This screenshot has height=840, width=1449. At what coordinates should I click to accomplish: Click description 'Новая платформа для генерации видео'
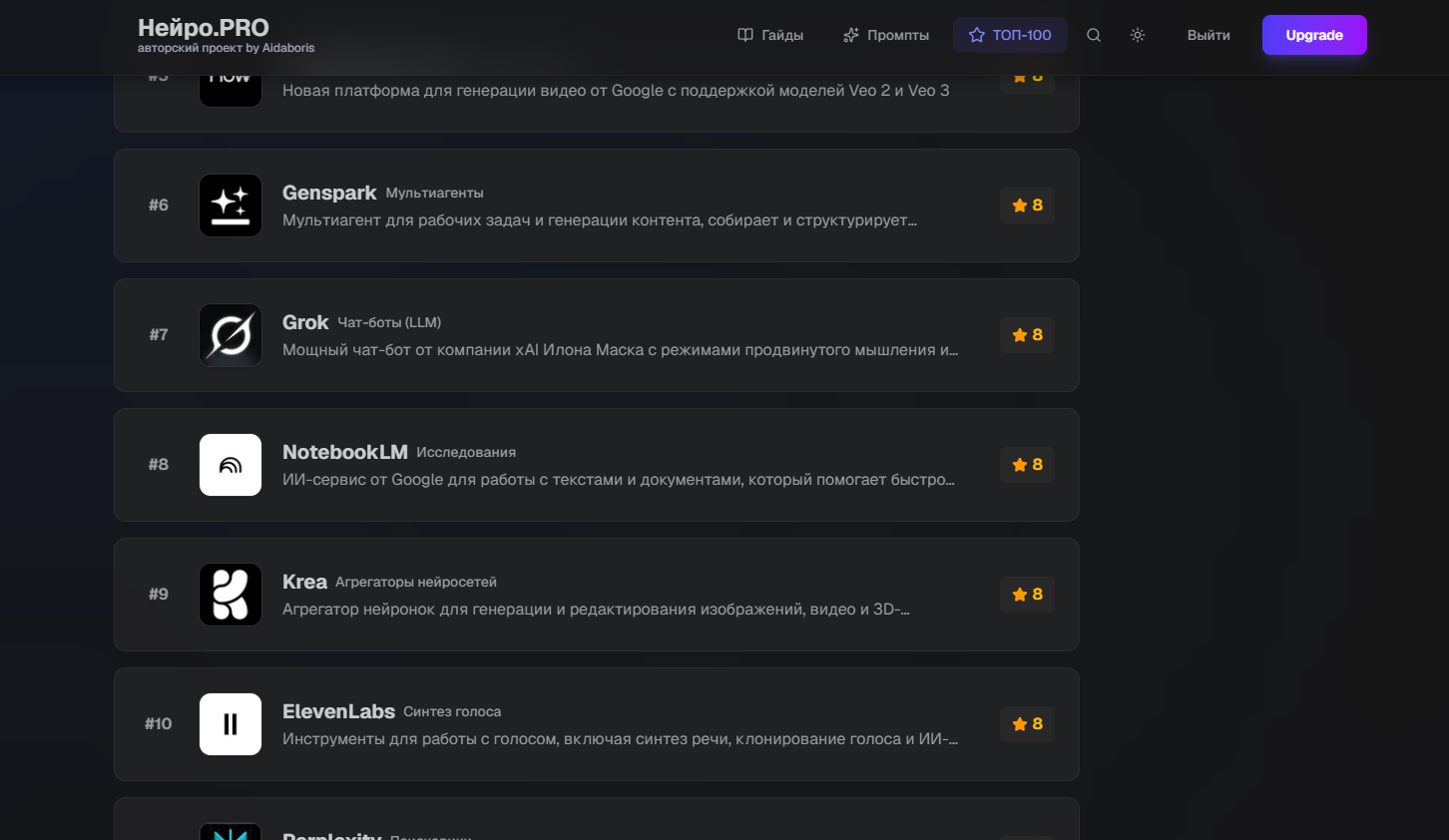pyautogui.click(x=616, y=91)
